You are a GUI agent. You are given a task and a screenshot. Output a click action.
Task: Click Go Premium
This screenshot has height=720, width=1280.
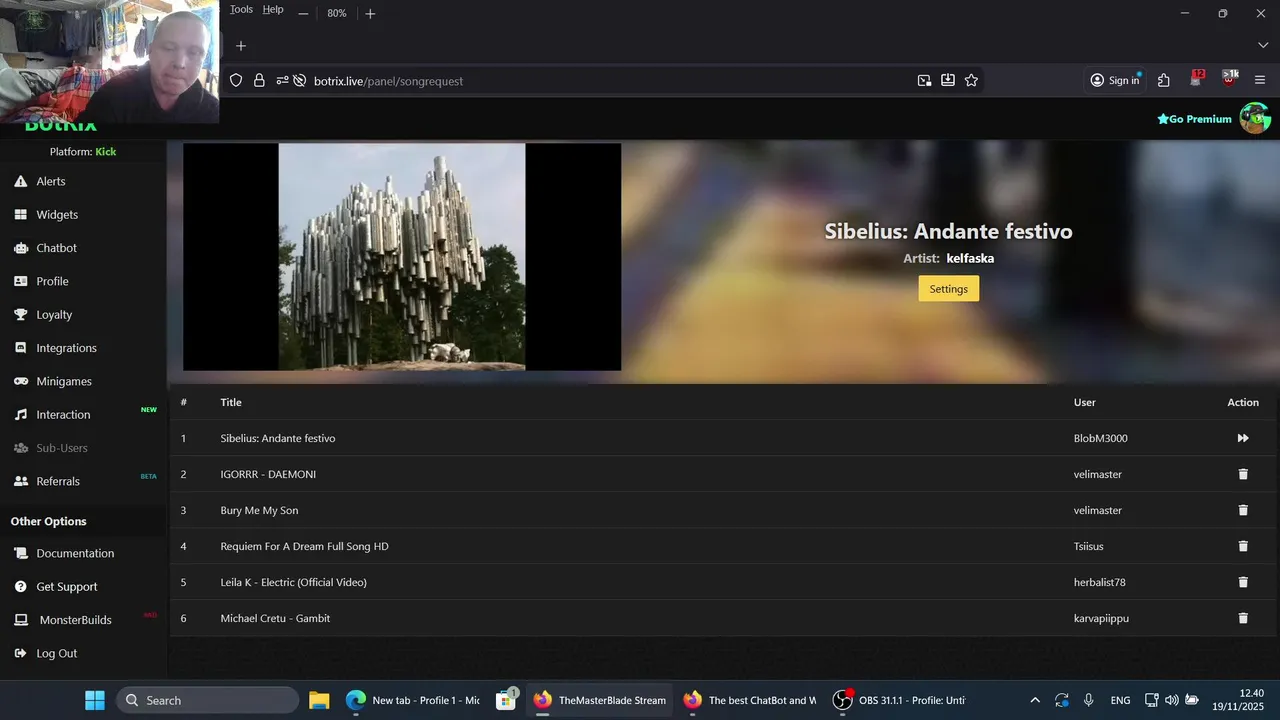1194,119
